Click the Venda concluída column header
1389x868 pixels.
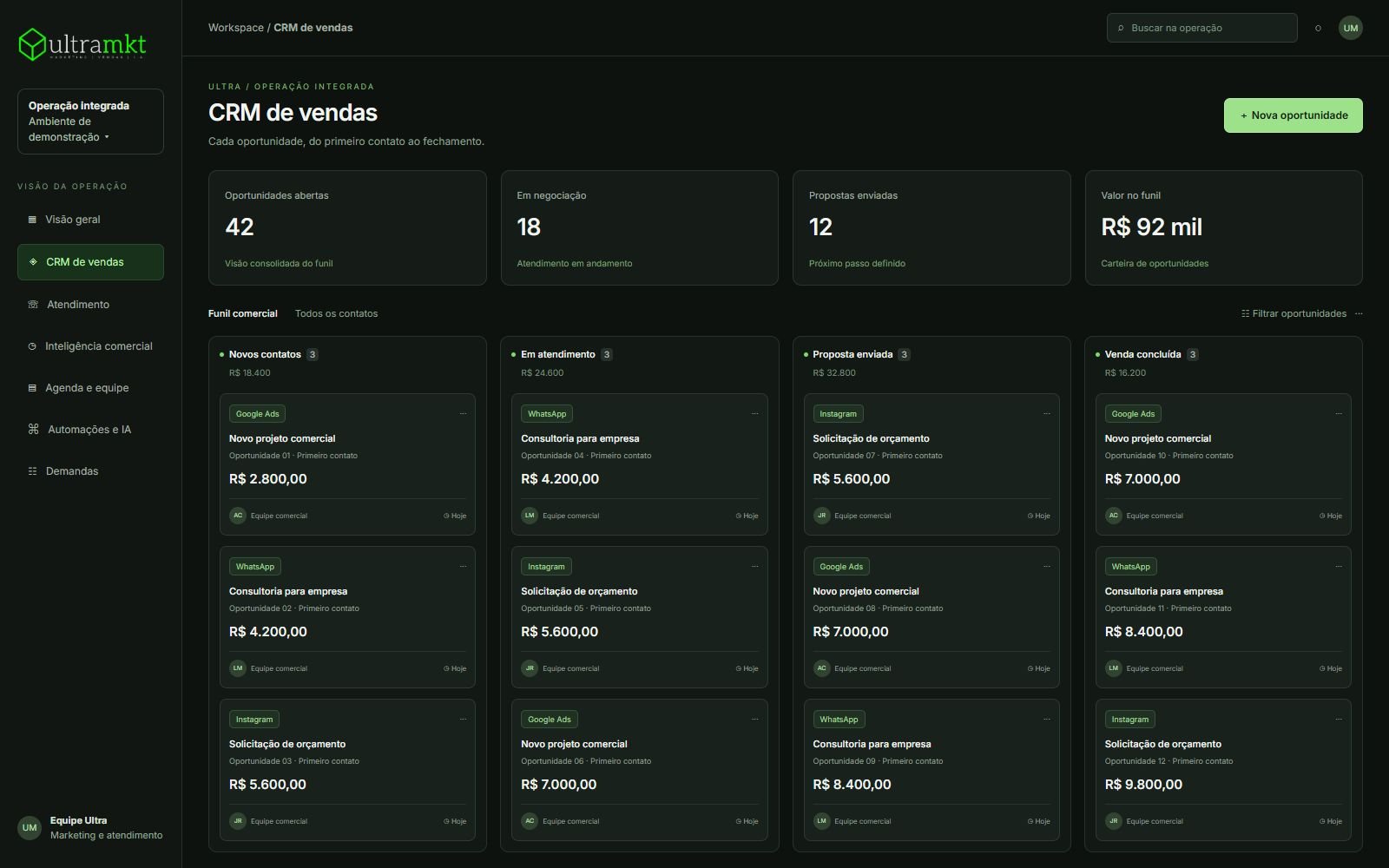click(1142, 354)
